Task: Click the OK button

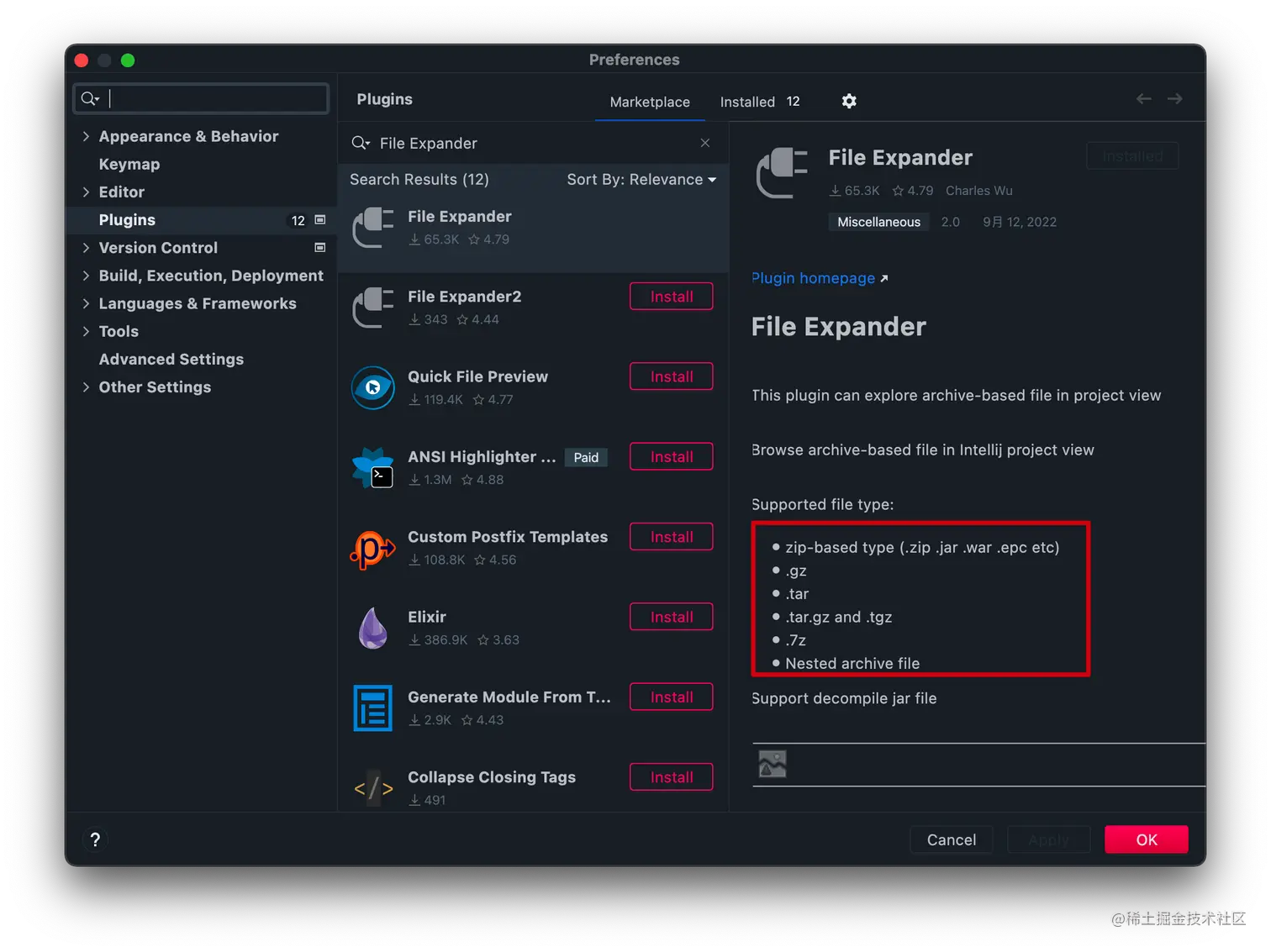Action: point(1147,839)
